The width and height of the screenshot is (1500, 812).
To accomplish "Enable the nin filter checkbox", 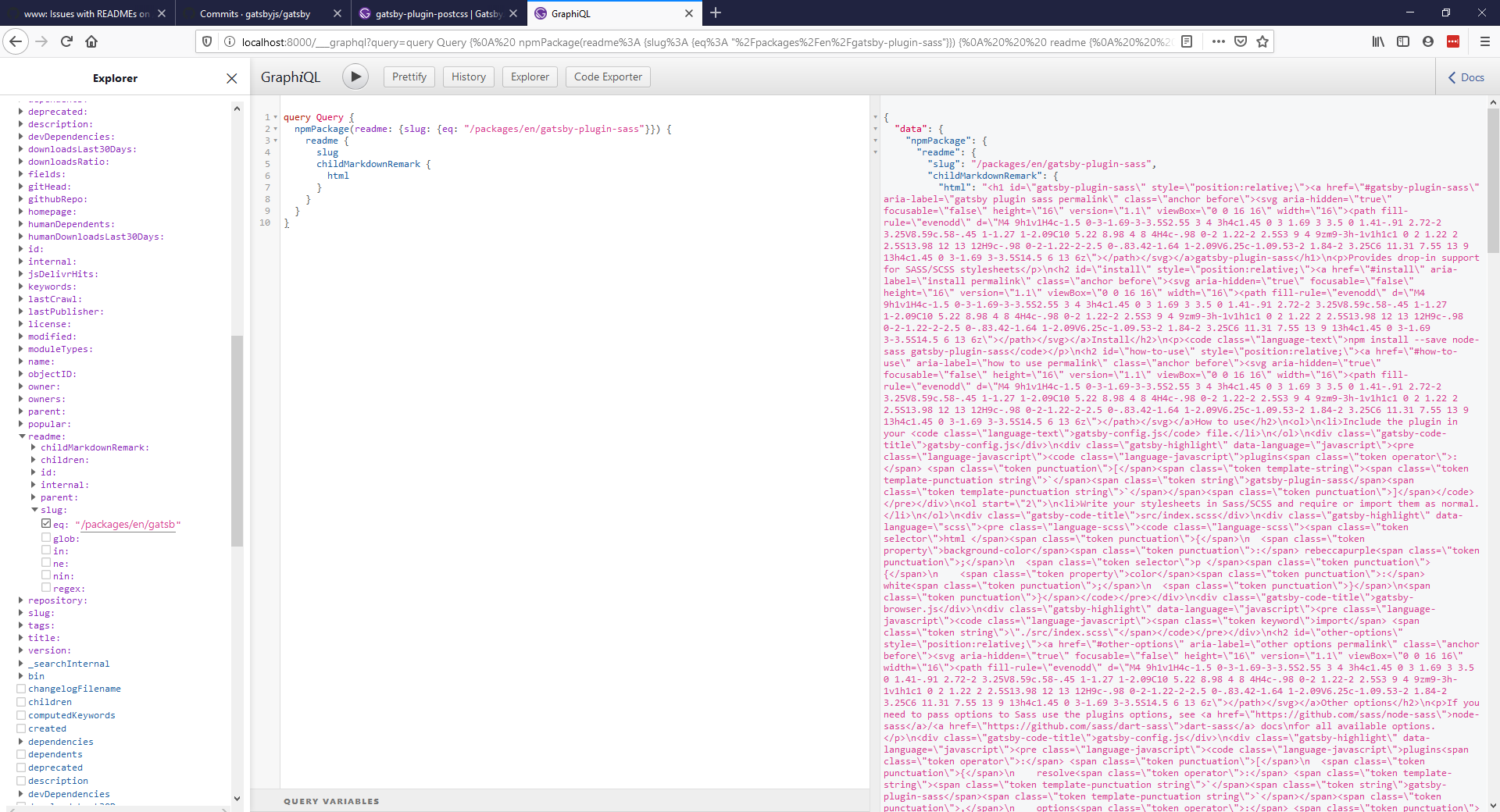I will [x=46, y=575].
